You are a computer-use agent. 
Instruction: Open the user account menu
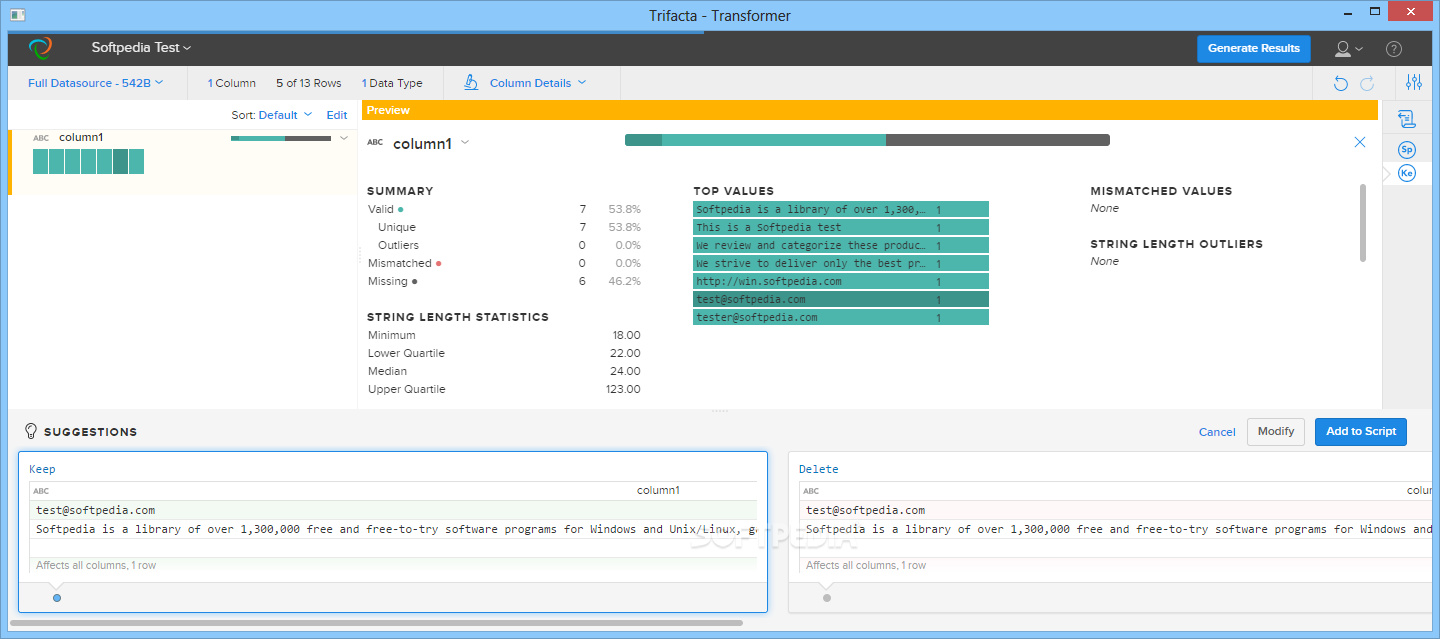(x=1349, y=48)
